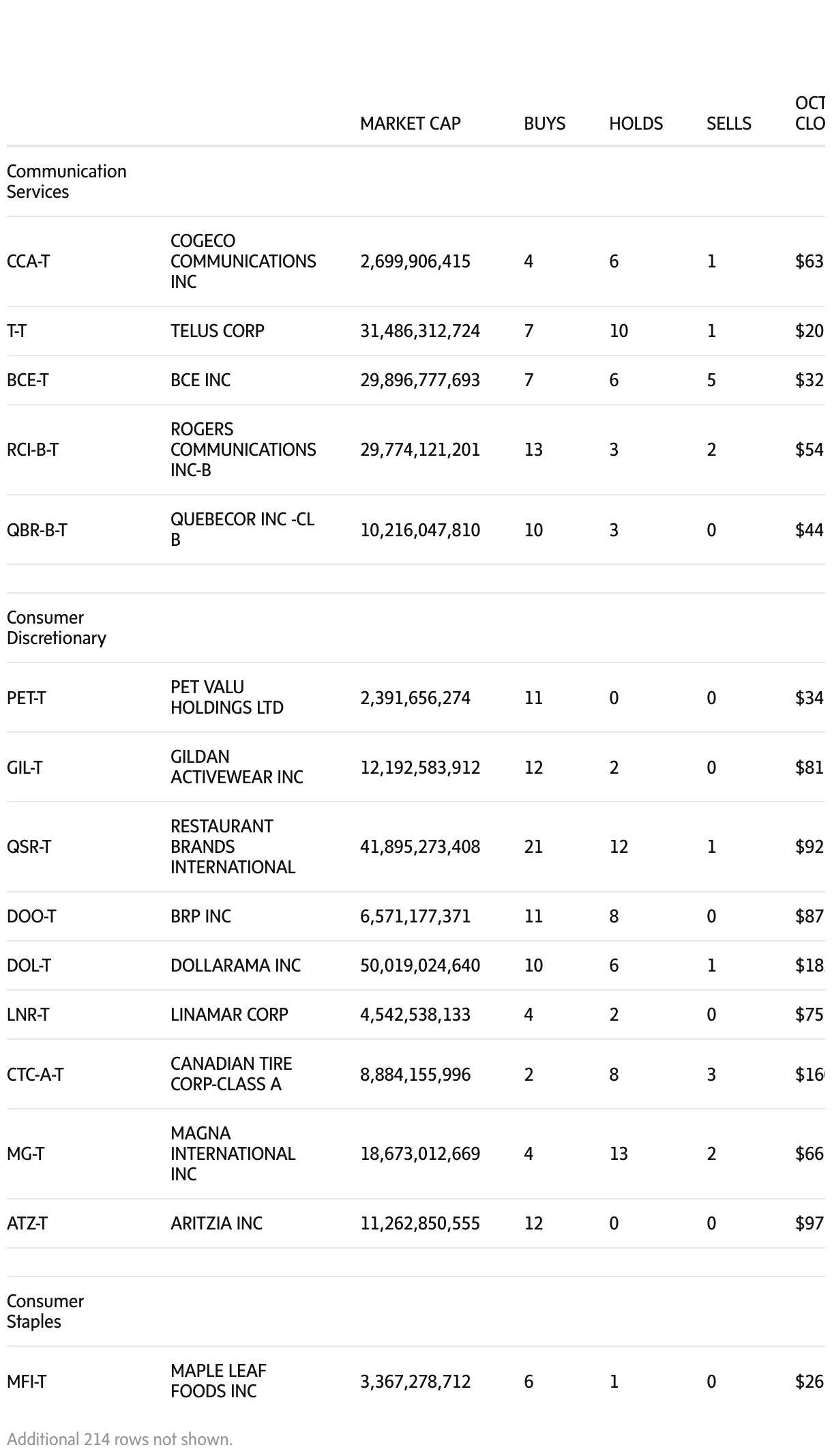This screenshot has width=832, height=1456.
Task: Click Magna International's market cap value
Action: [420, 1154]
